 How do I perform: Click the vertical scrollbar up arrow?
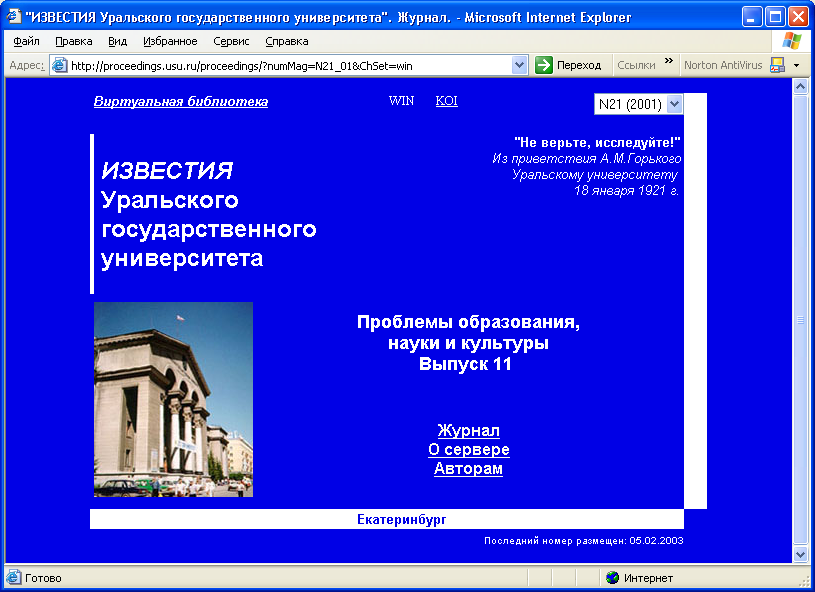800,86
